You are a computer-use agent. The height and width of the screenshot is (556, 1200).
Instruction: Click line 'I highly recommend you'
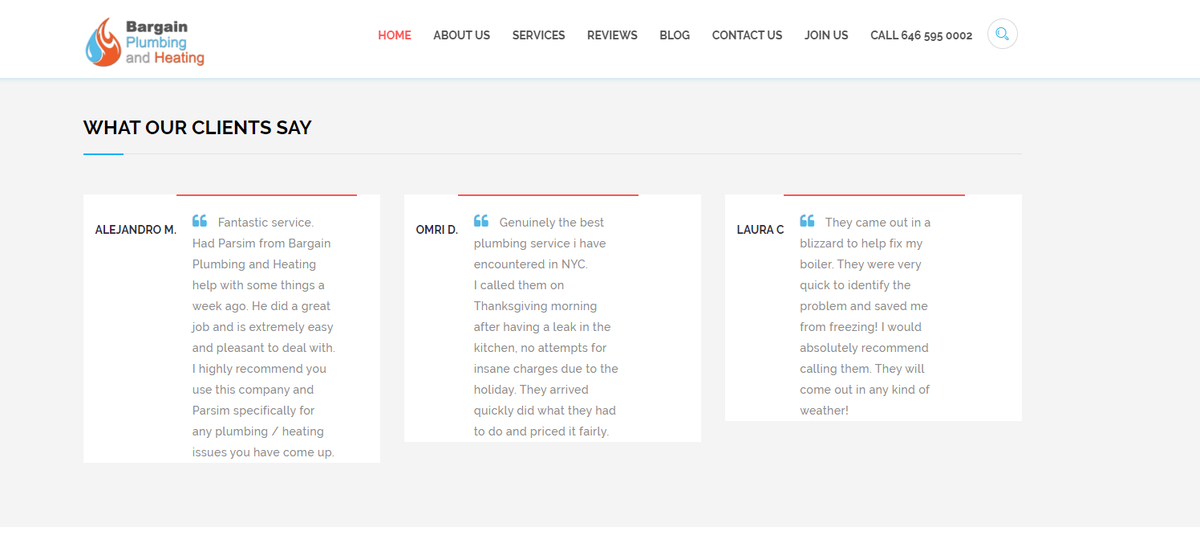[x=259, y=369]
